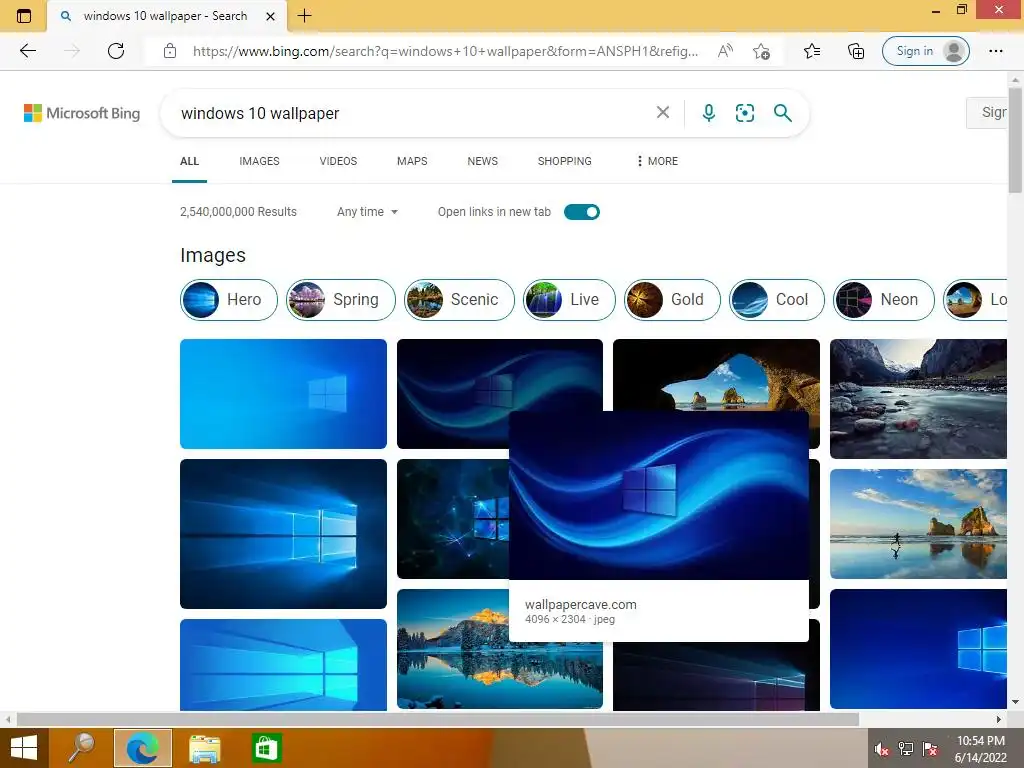Close the windows 10 wallpaper tab

270,16
